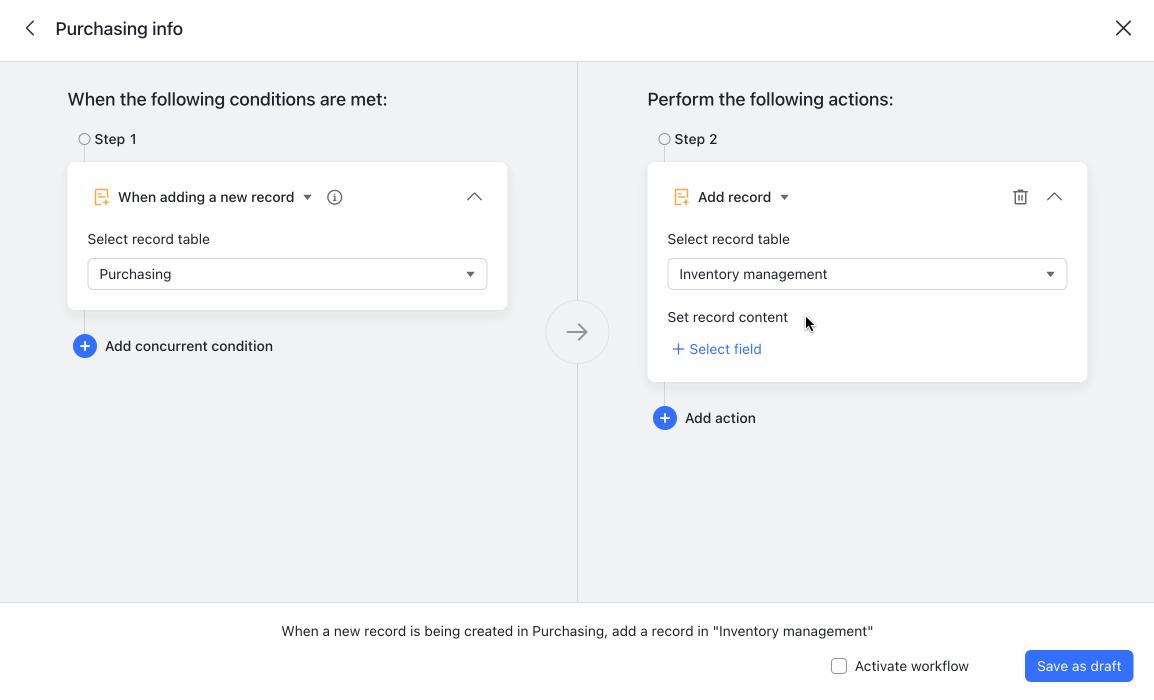Collapse the Step 1 condition card
The height and width of the screenshot is (700, 1154).
475,197
